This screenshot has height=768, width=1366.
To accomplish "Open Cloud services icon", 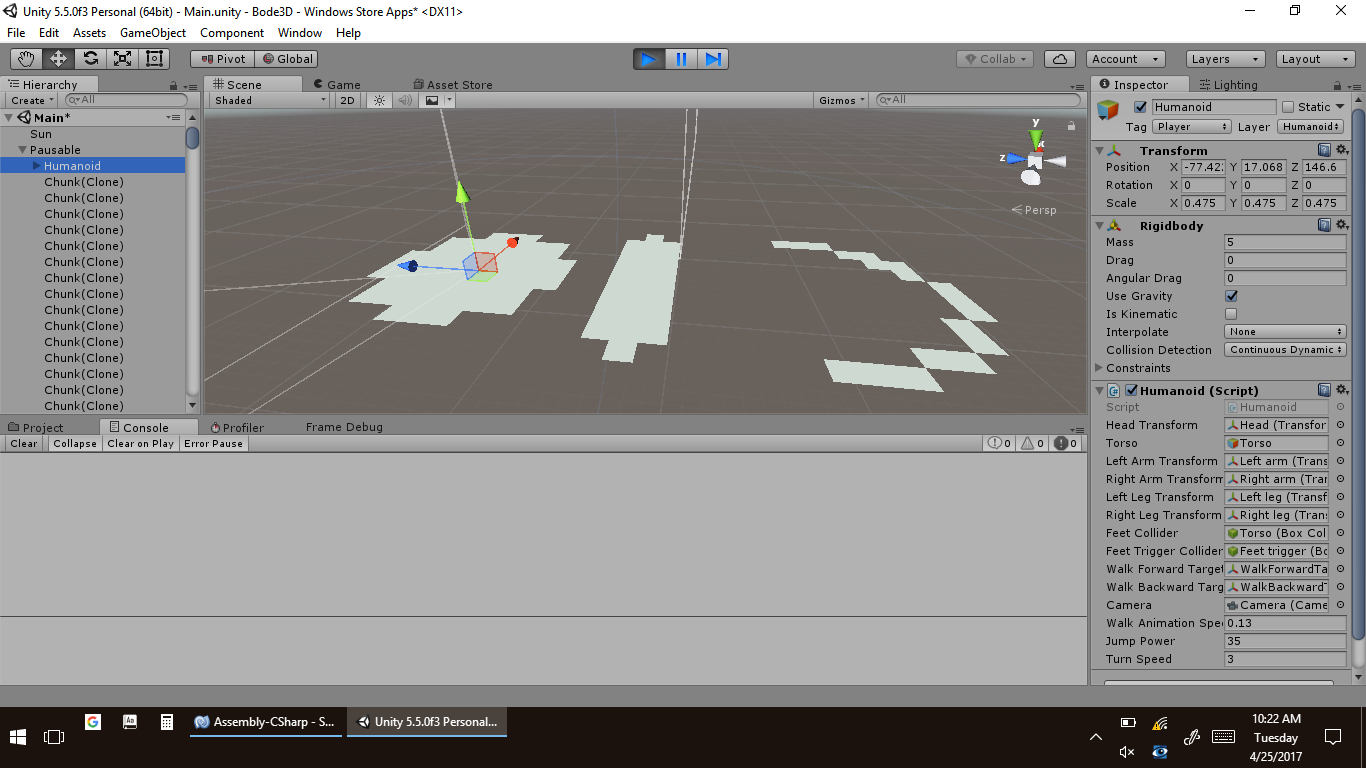I will 1060,59.
